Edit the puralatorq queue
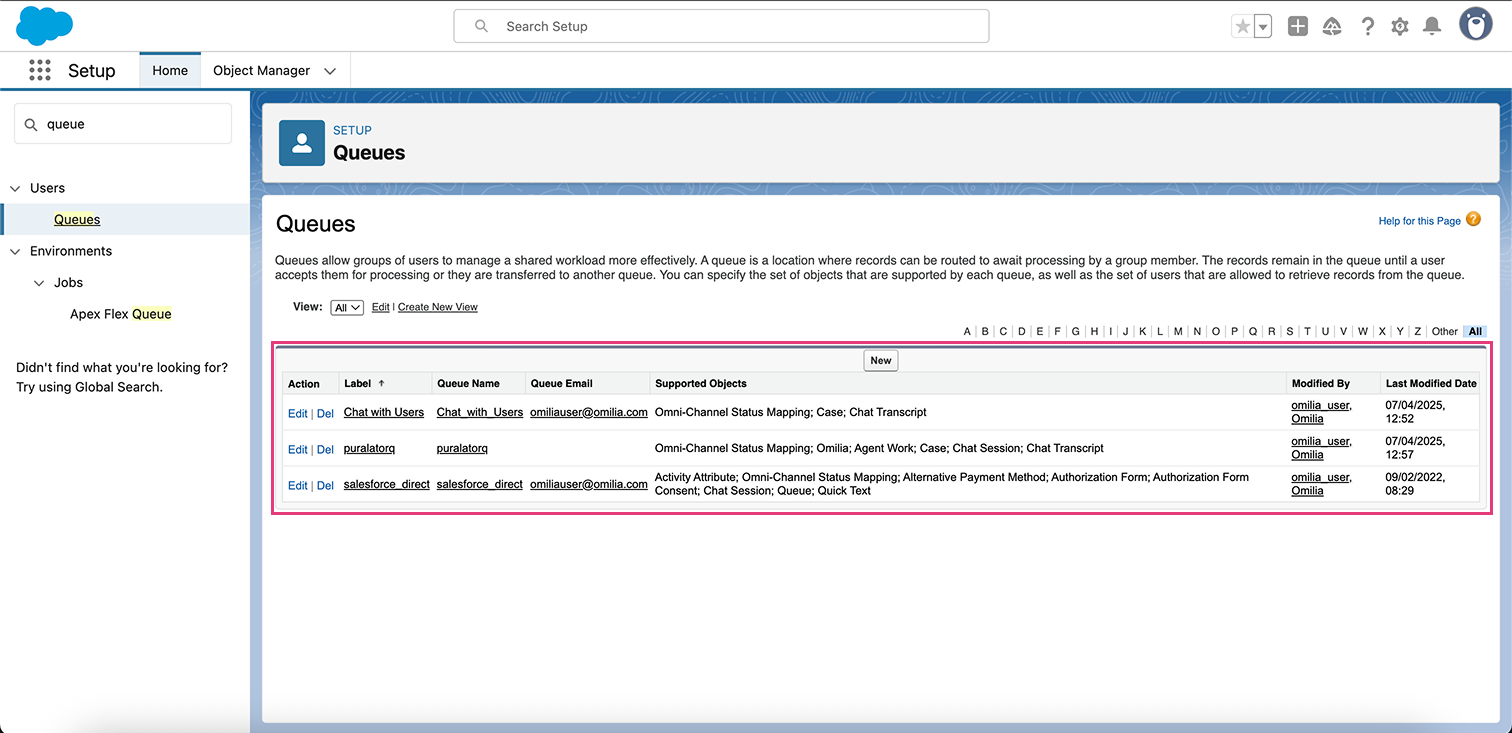The height and width of the screenshot is (733, 1512). [x=297, y=449]
